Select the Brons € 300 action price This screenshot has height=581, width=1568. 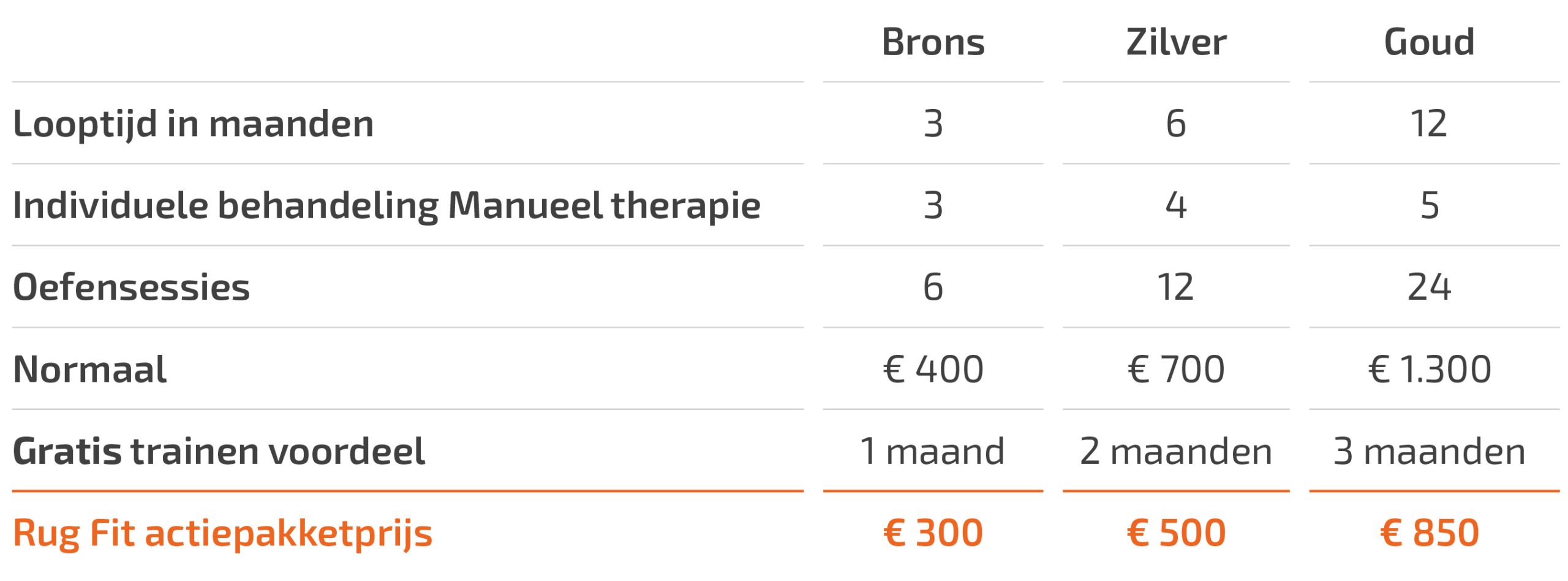(933, 533)
